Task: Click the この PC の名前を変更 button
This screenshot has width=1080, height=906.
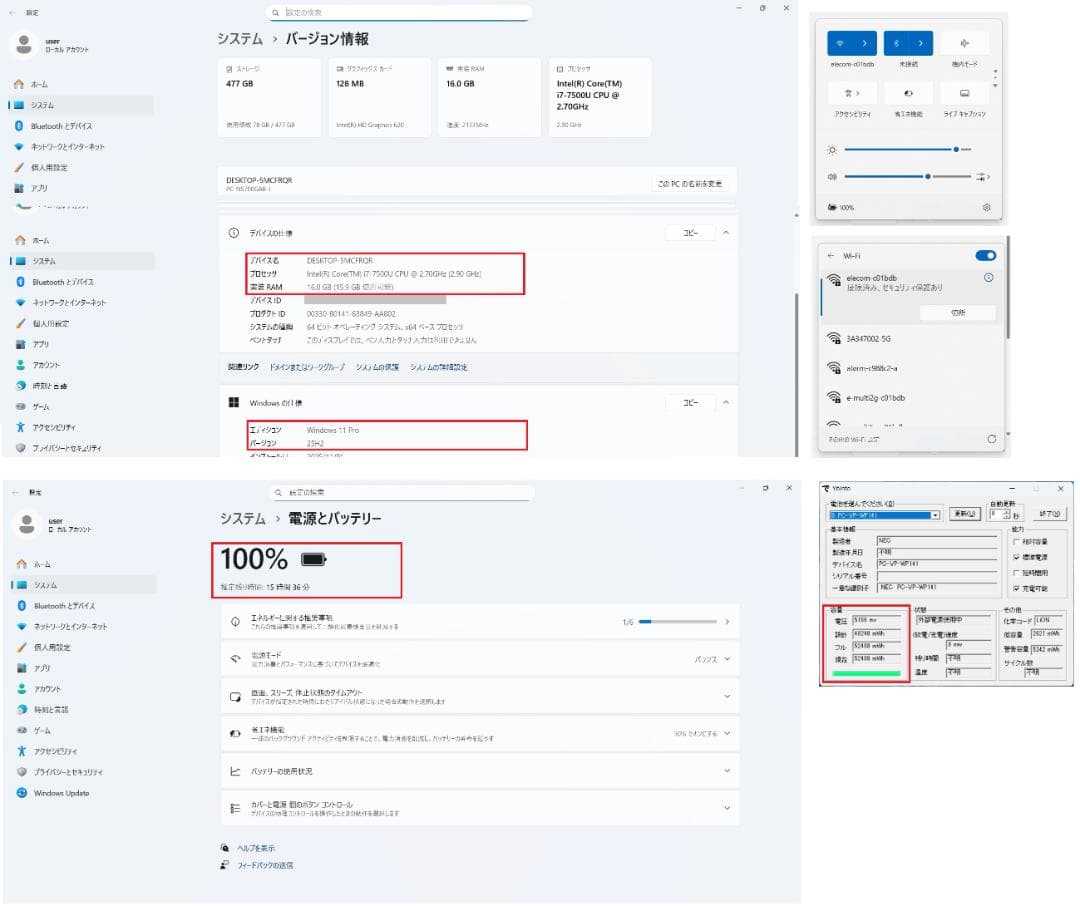Action: coord(691,184)
